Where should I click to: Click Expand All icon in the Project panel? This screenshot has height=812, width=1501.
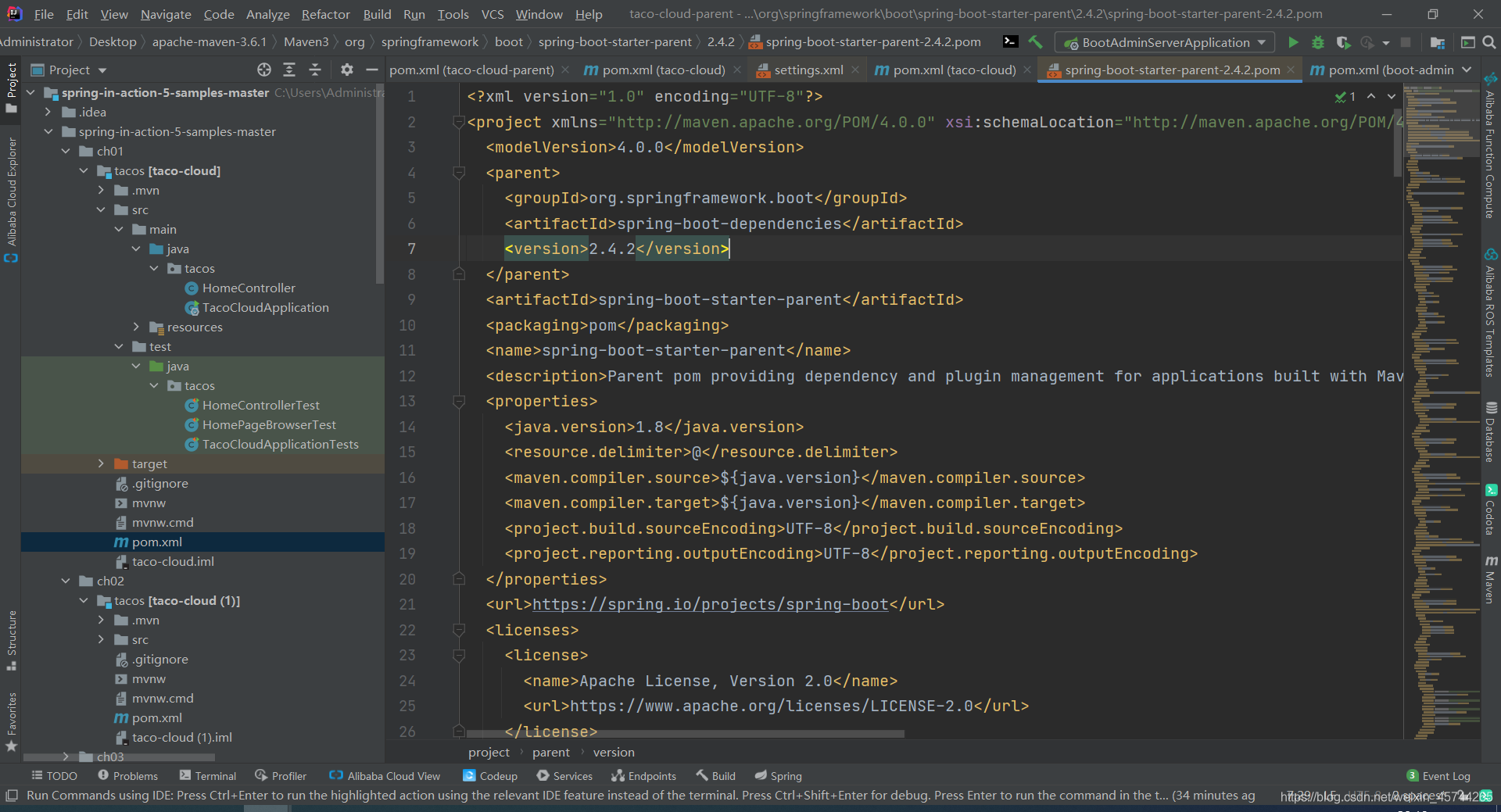(x=289, y=70)
